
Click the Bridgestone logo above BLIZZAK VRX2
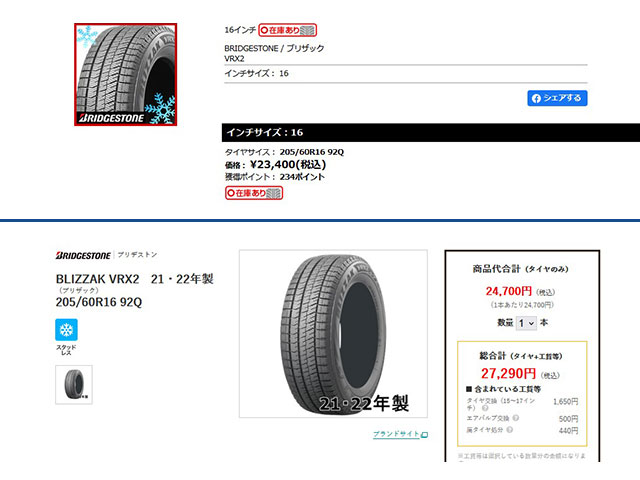(x=83, y=256)
